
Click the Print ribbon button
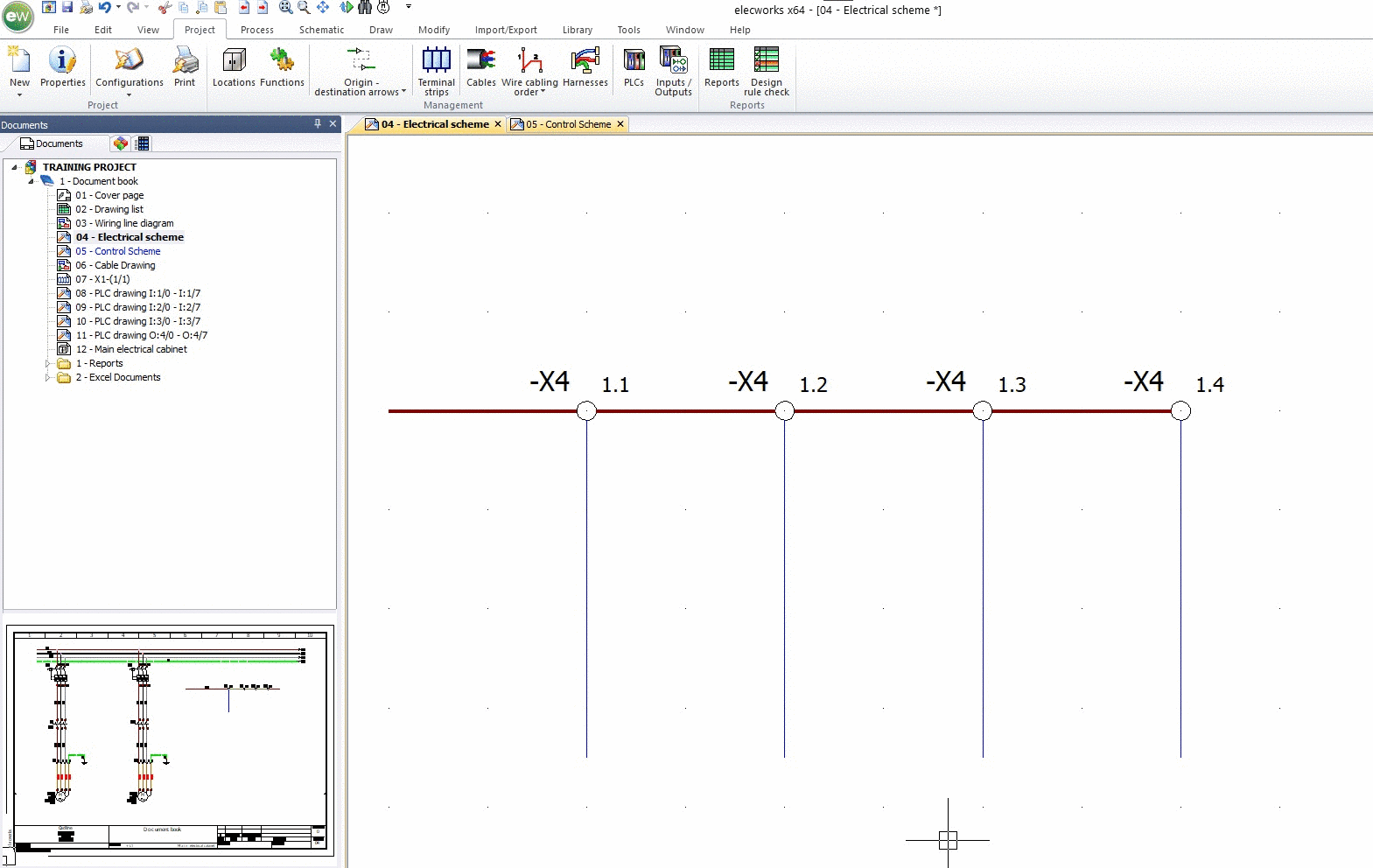click(185, 67)
